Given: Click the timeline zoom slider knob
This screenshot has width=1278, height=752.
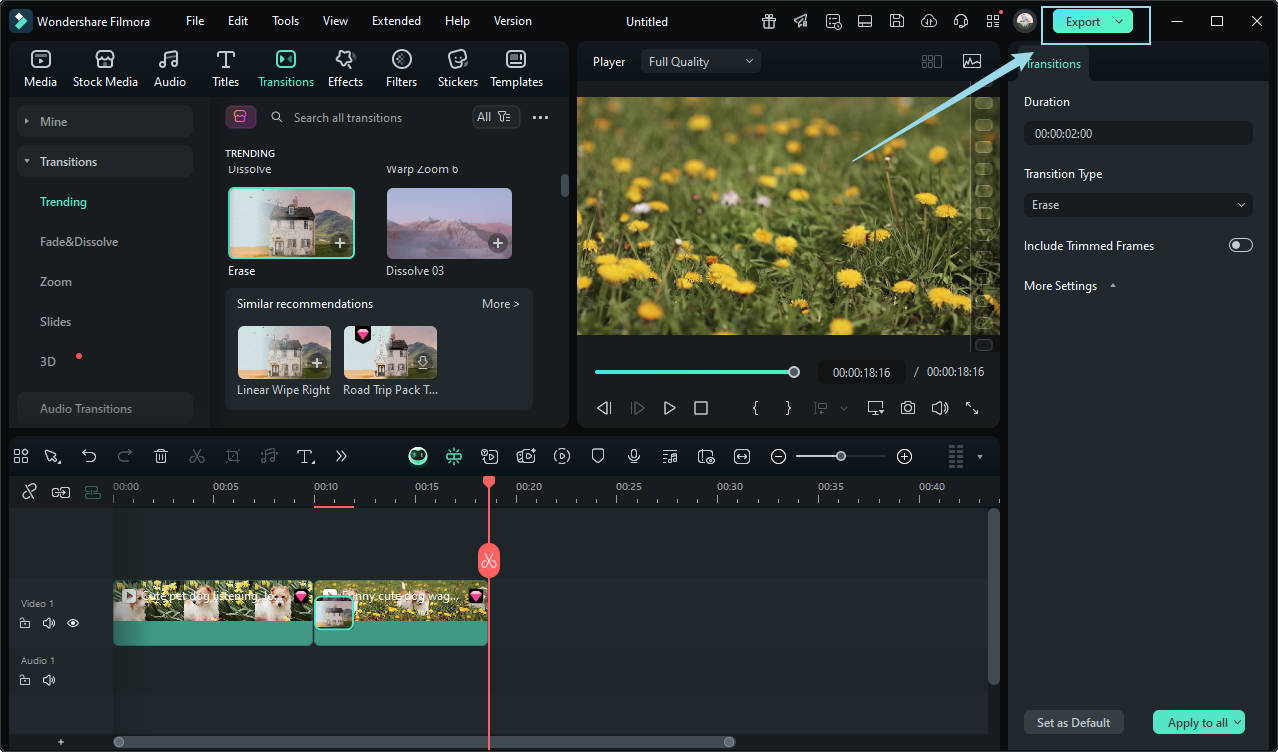Looking at the screenshot, I should pos(841,456).
